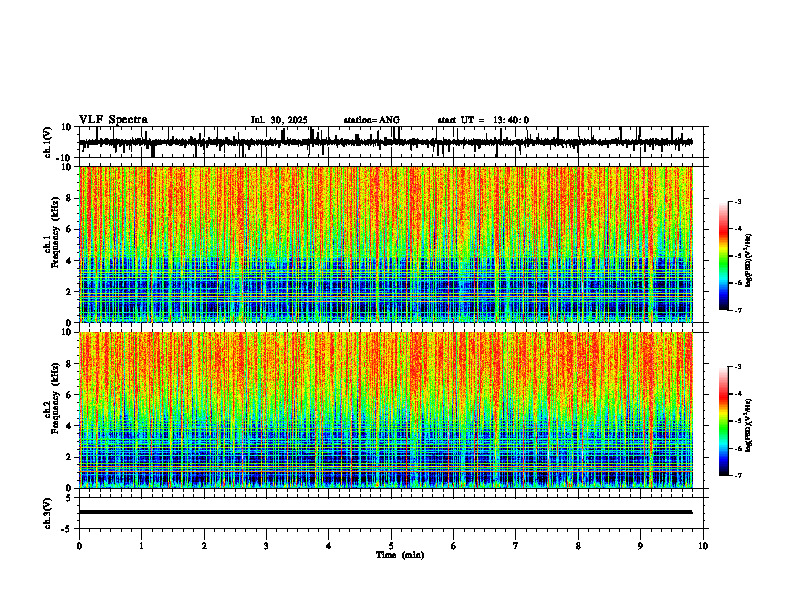Viewport: 792px width, 612px height.
Task: Click the ch.1 color bar "-3" label
Action: pyautogui.click(x=738, y=201)
